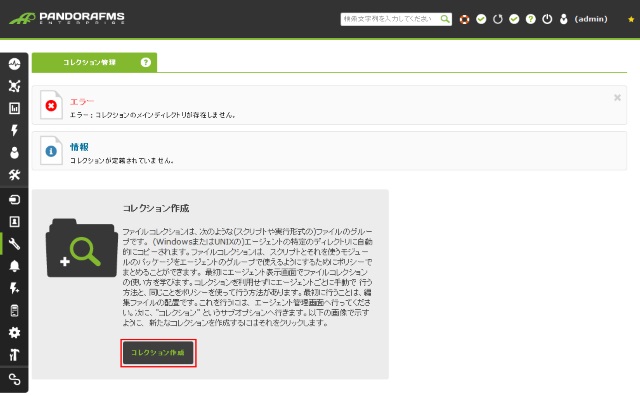Click the 情報 heading text

point(79,147)
